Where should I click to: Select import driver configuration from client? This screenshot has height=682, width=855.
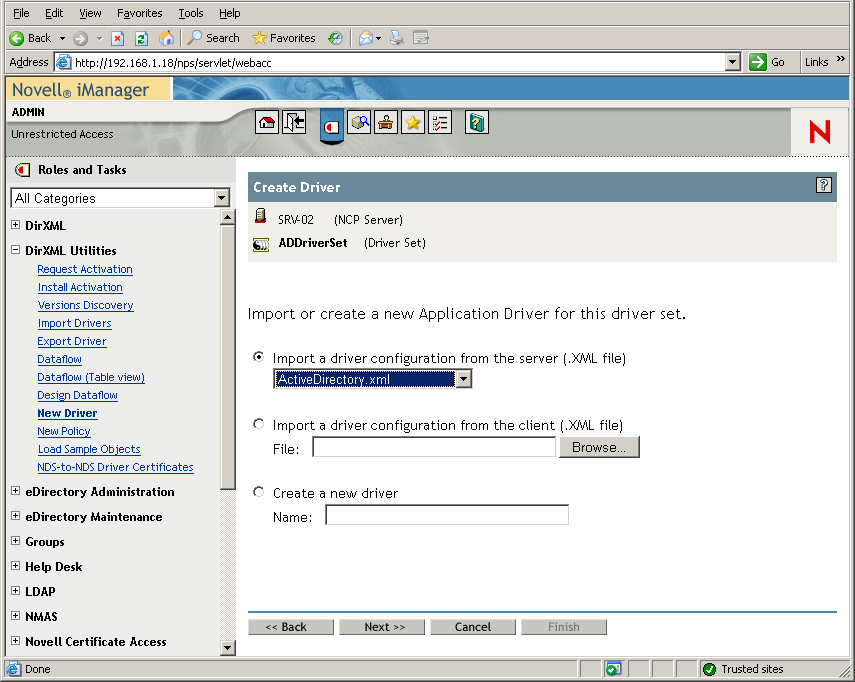click(258, 421)
